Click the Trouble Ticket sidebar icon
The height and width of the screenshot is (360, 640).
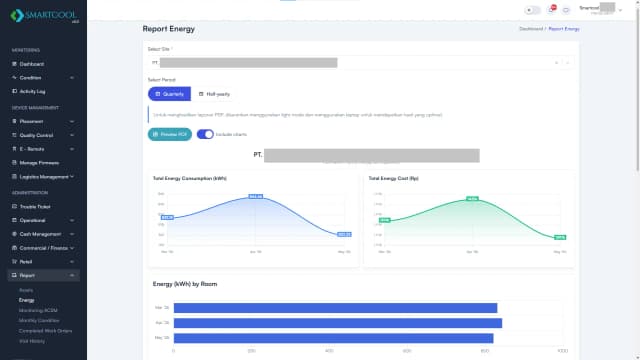[x=14, y=207]
